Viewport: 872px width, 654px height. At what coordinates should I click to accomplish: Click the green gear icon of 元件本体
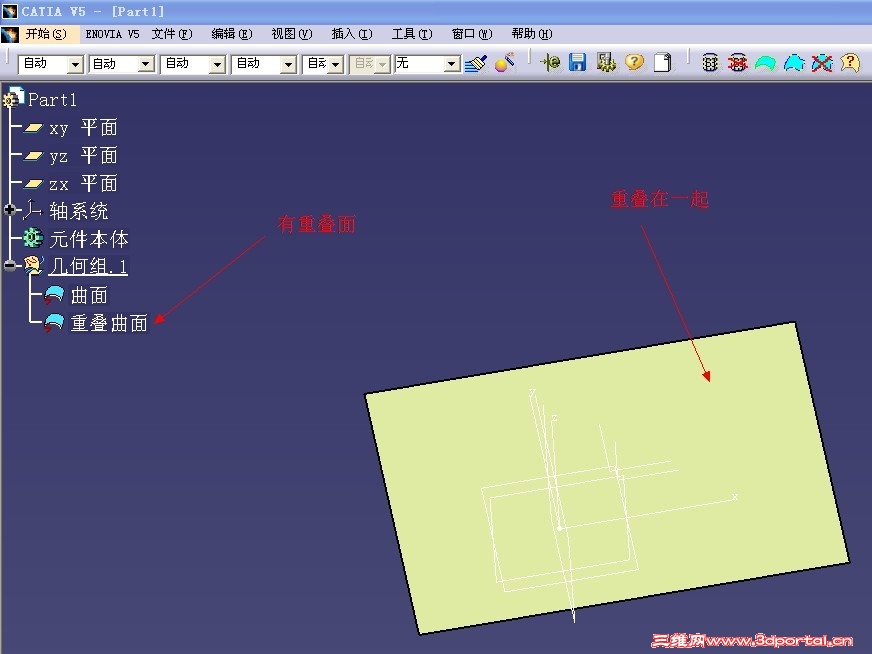coord(33,237)
